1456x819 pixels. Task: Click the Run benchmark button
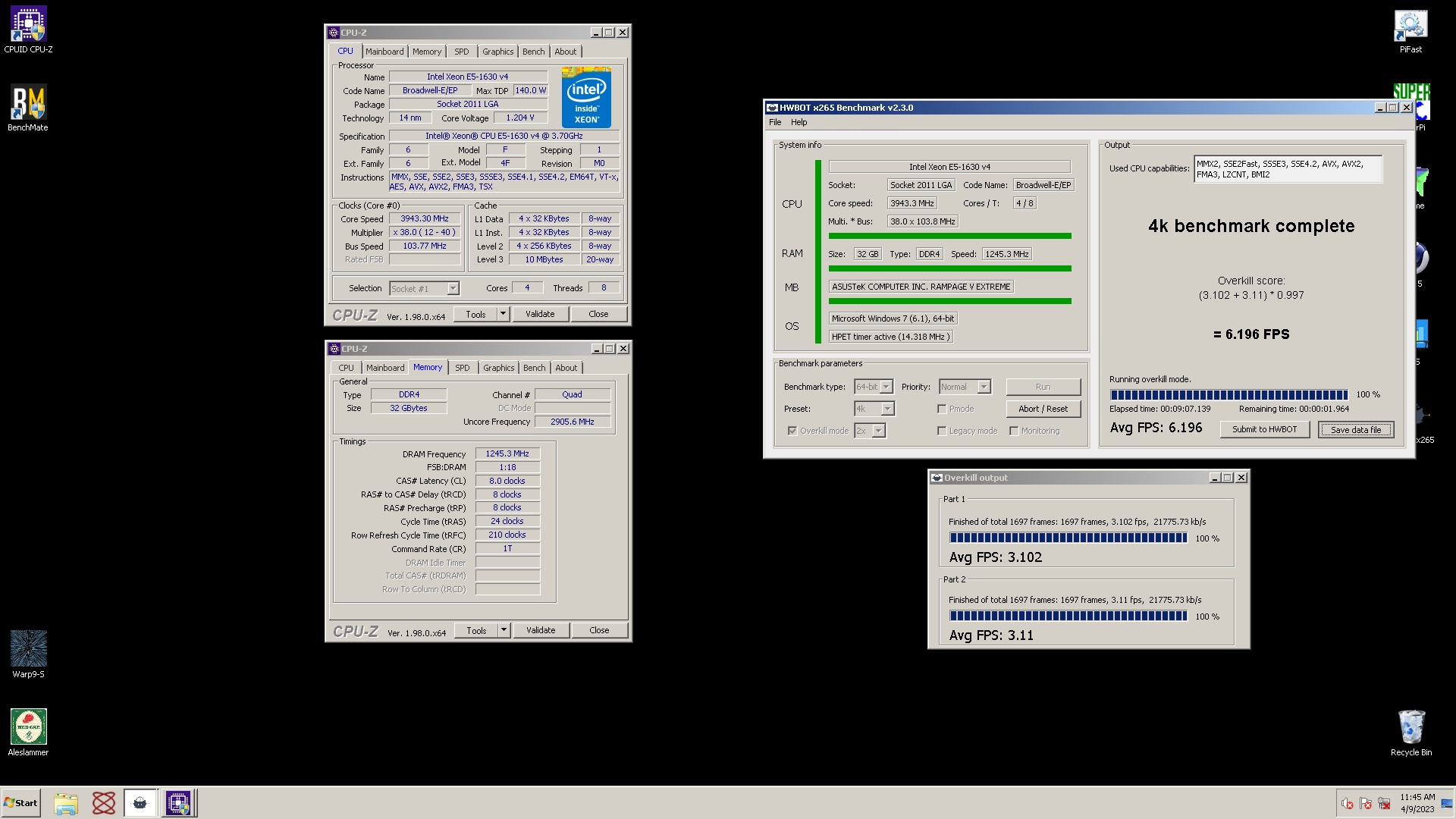(1043, 387)
